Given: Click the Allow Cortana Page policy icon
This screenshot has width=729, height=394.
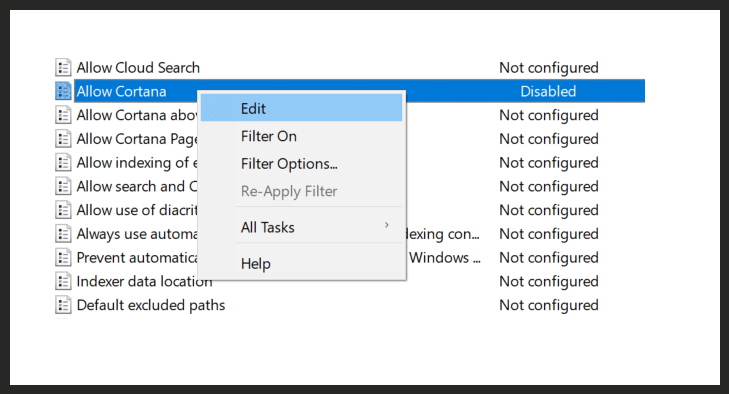Looking at the screenshot, I should click(x=63, y=139).
